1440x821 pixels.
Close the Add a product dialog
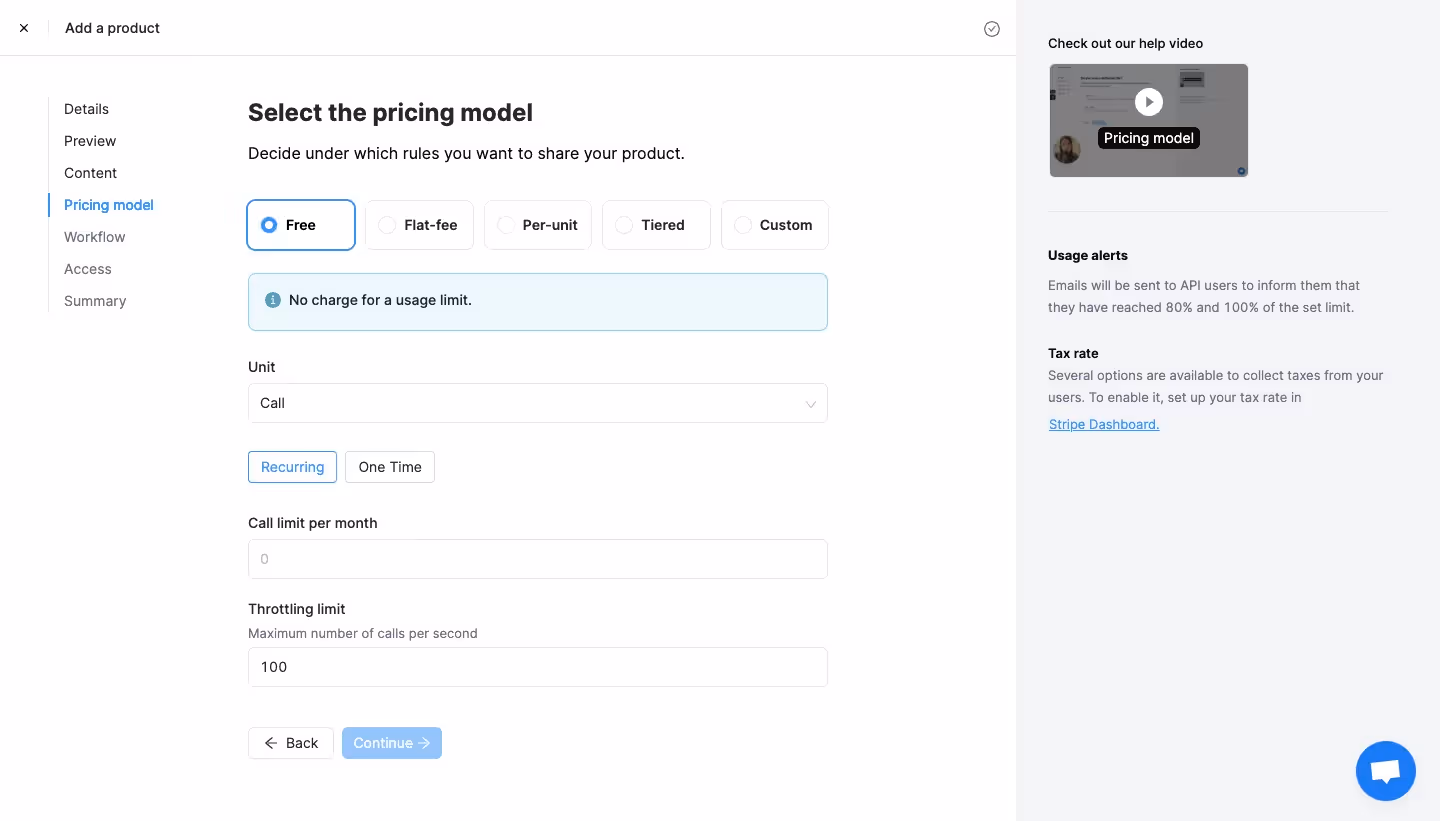pyautogui.click(x=24, y=28)
